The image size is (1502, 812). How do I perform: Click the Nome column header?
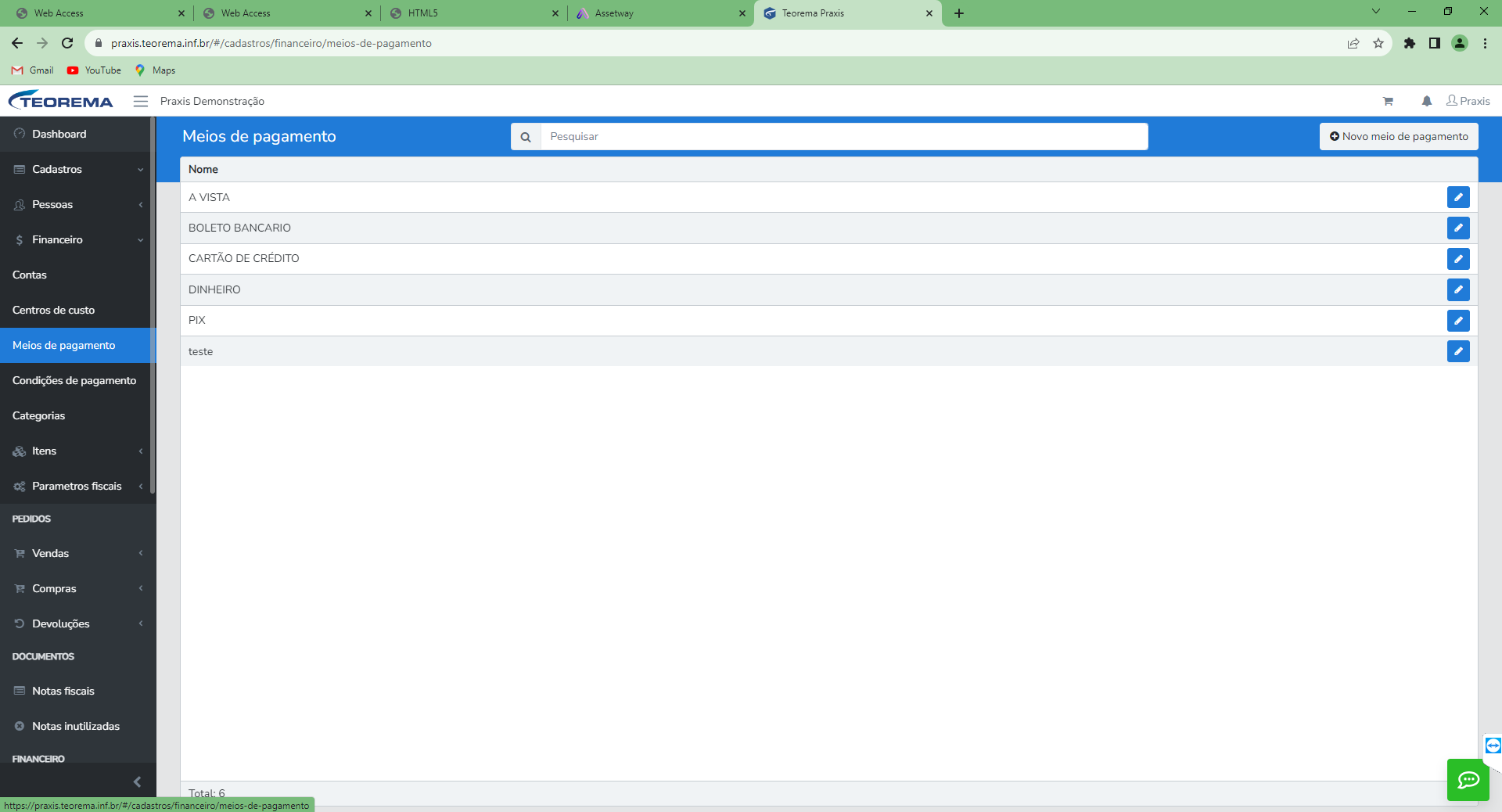(203, 170)
